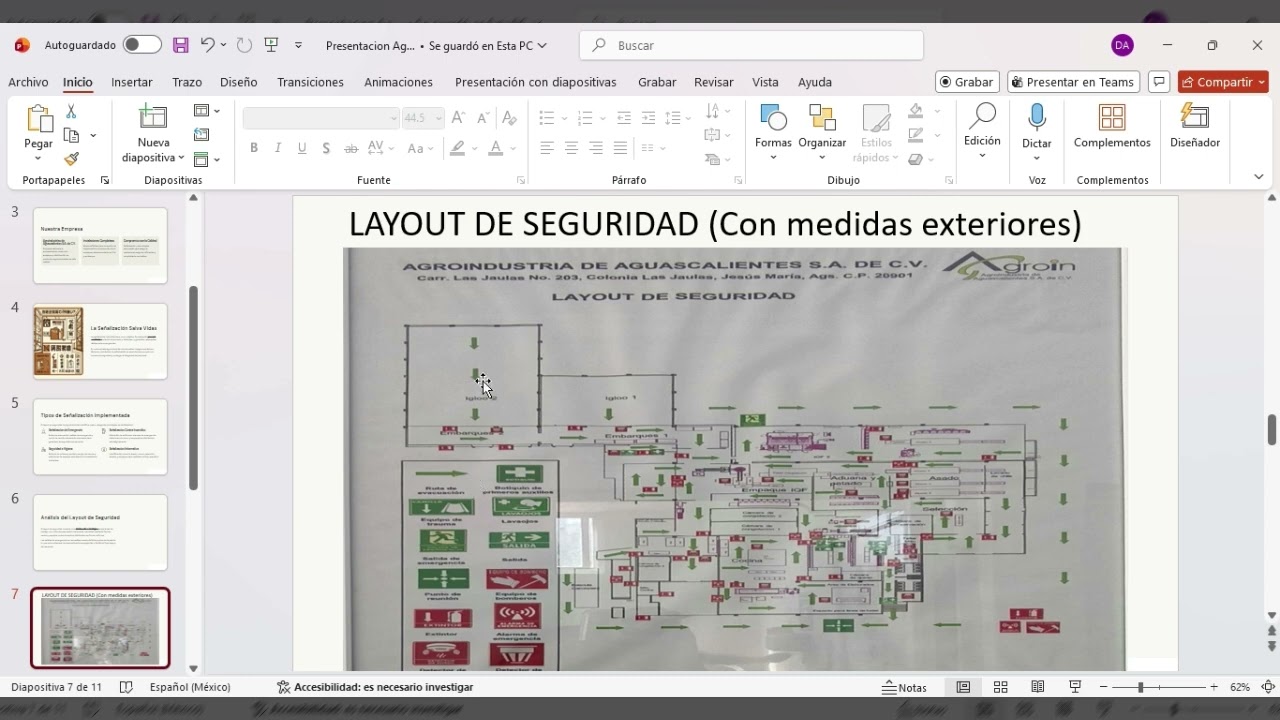This screenshot has height=720, width=1280.
Task: Click the Nueva diapositiva icon
Action: click(153, 117)
